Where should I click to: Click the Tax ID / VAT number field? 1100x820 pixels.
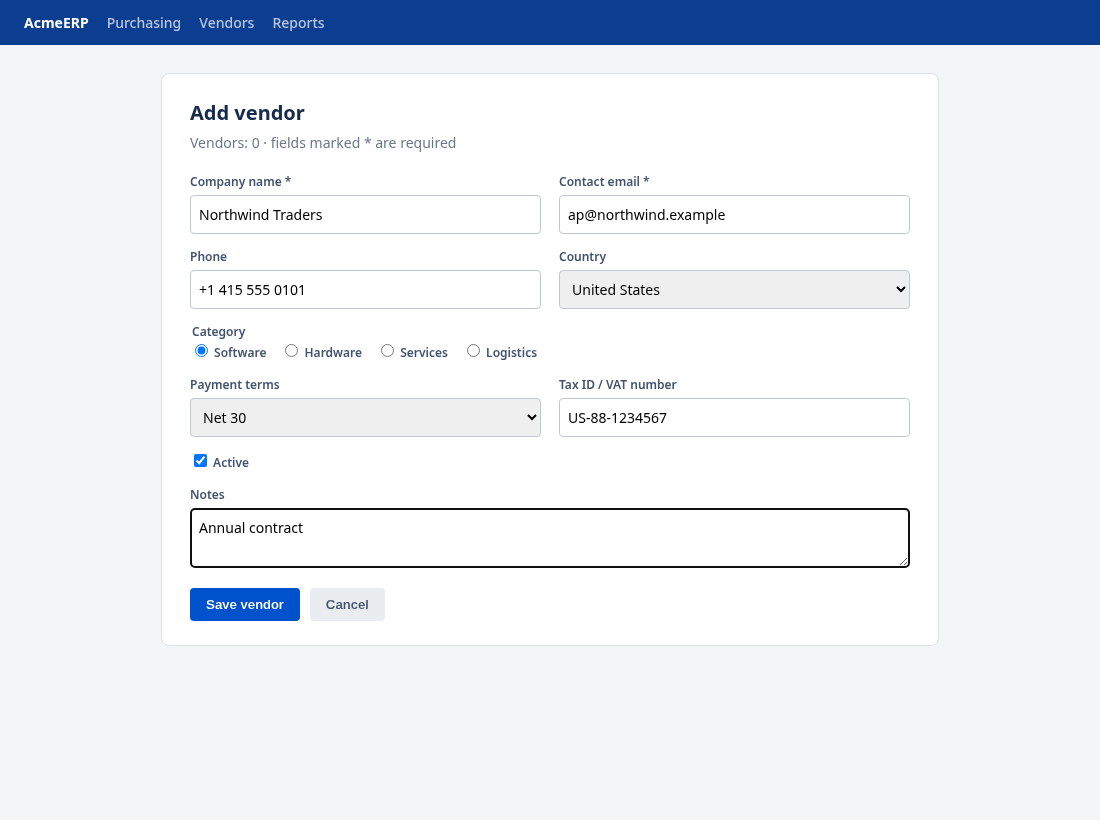point(735,417)
